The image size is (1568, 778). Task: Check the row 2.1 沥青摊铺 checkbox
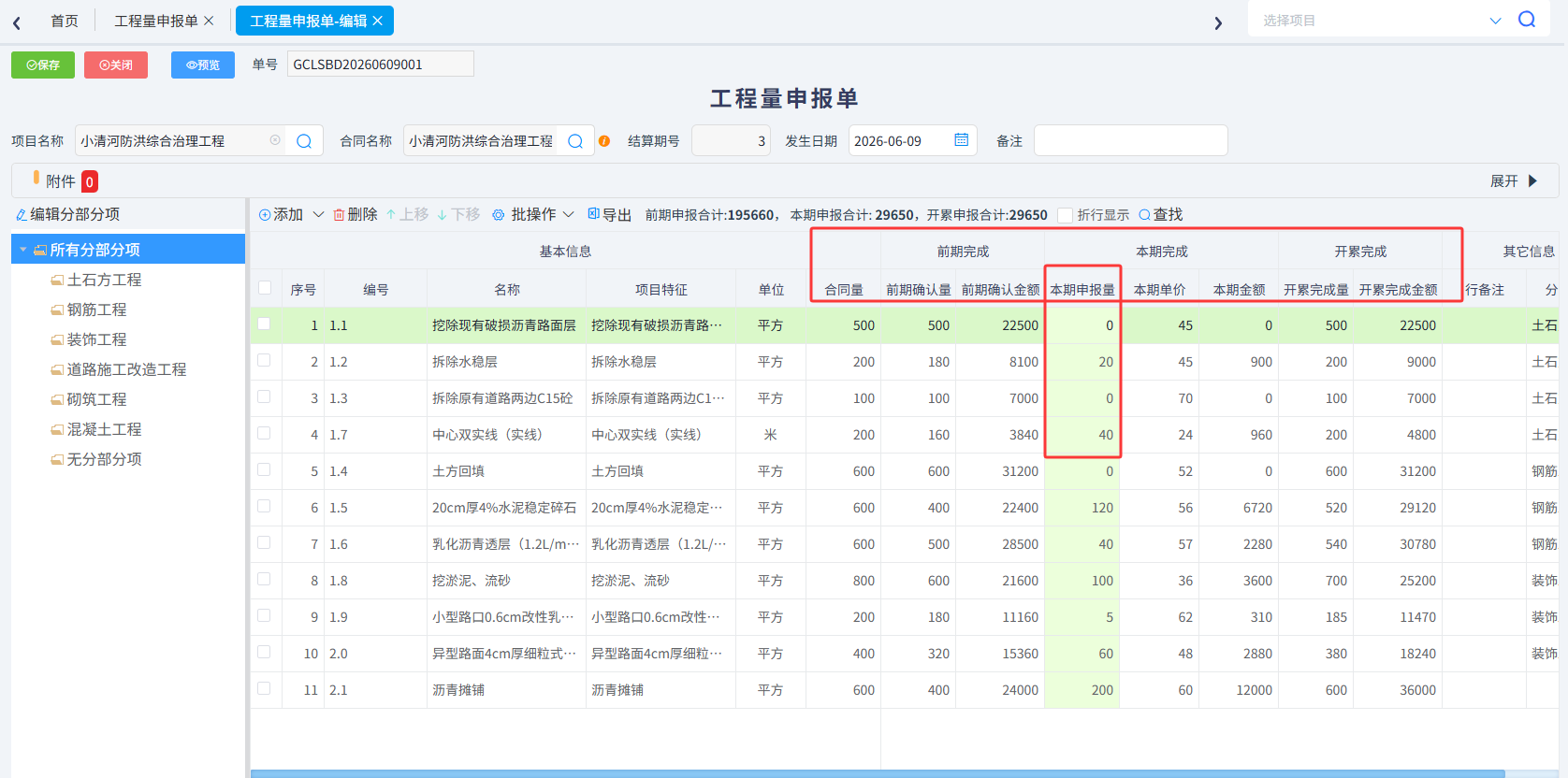pyautogui.click(x=265, y=689)
